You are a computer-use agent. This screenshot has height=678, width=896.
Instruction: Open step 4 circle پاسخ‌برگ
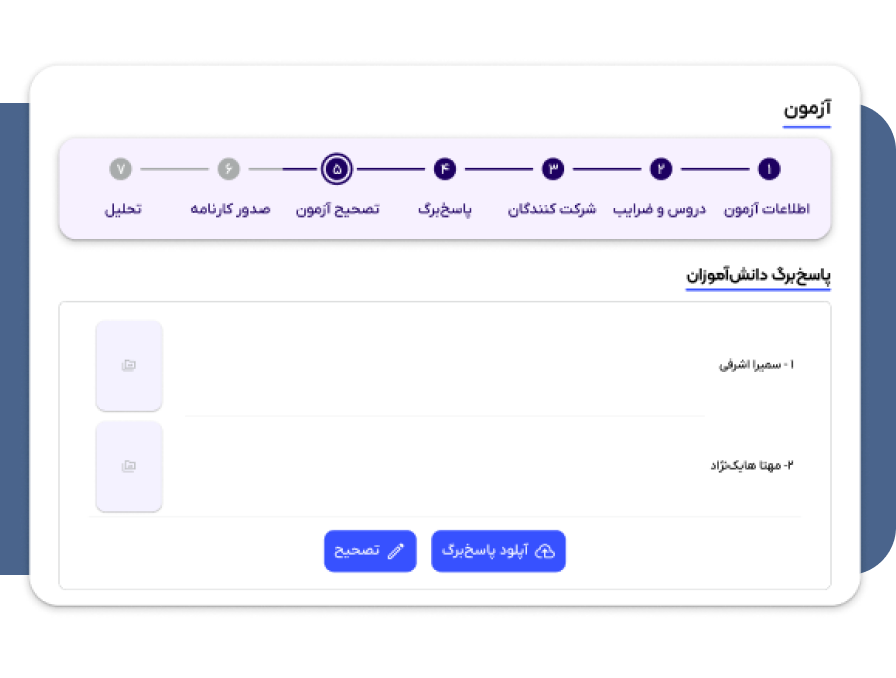tap(445, 169)
